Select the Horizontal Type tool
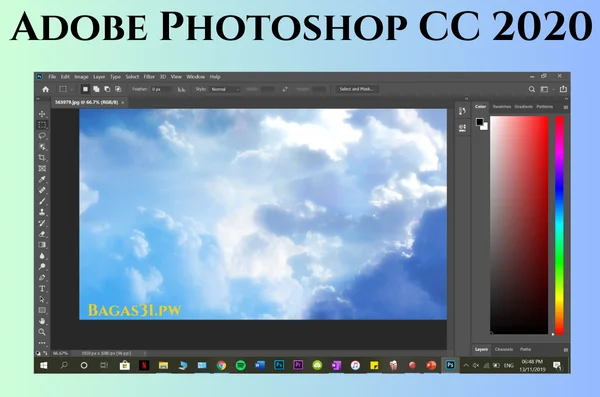The image size is (600, 397). tap(42, 289)
